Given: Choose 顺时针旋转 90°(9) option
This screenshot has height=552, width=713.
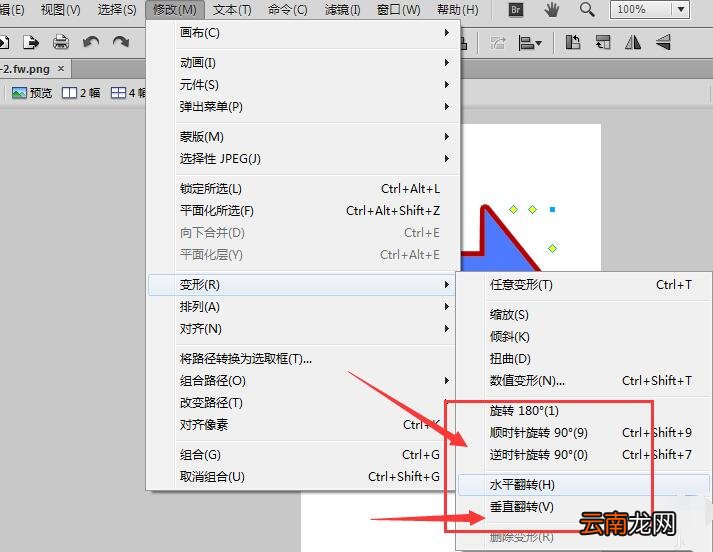Looking at the screenshot, I should coord(584,432).
